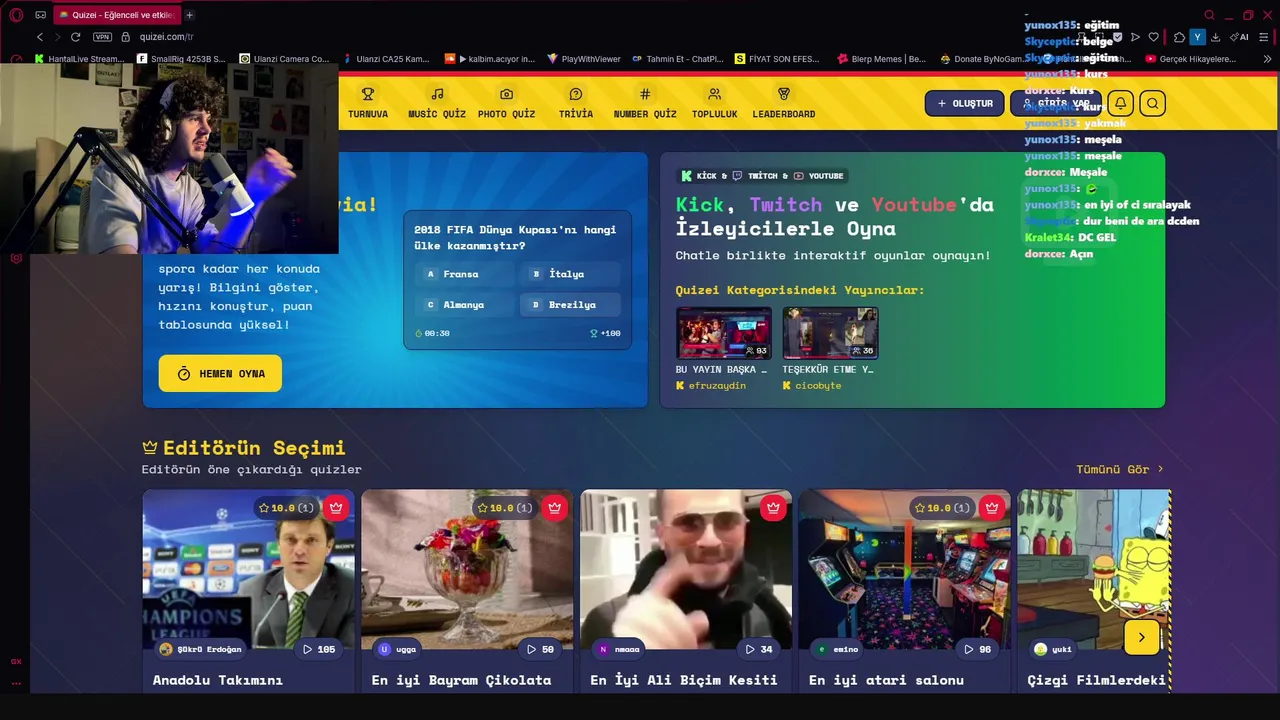Open the FİYAT SON EFES bookmark
This screenshot has width=1280, height=720.
[776, 59]
